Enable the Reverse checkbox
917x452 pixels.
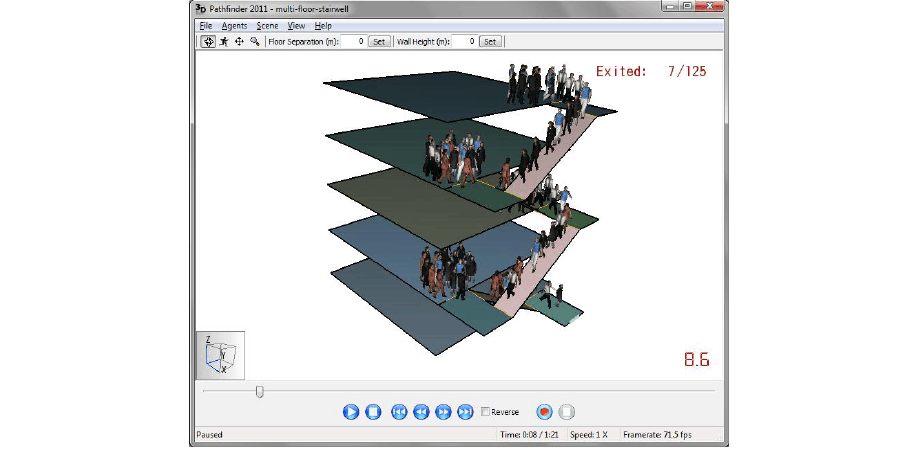[486, 412]
